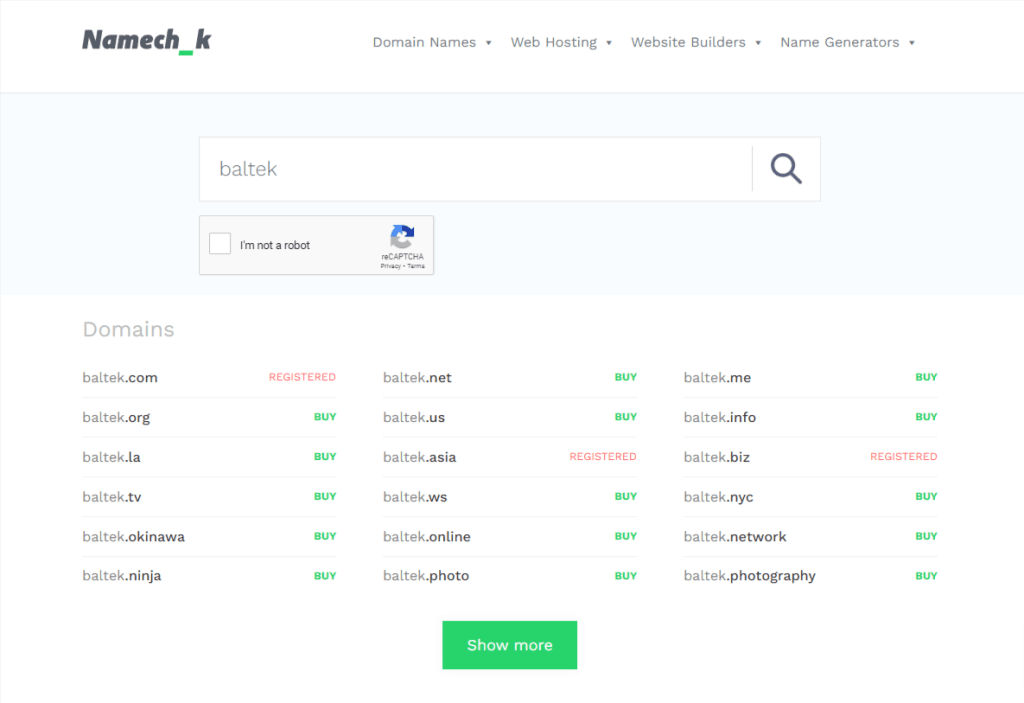
Task: Select the baltek.network domain name
Action: click(x=735, y=537)
